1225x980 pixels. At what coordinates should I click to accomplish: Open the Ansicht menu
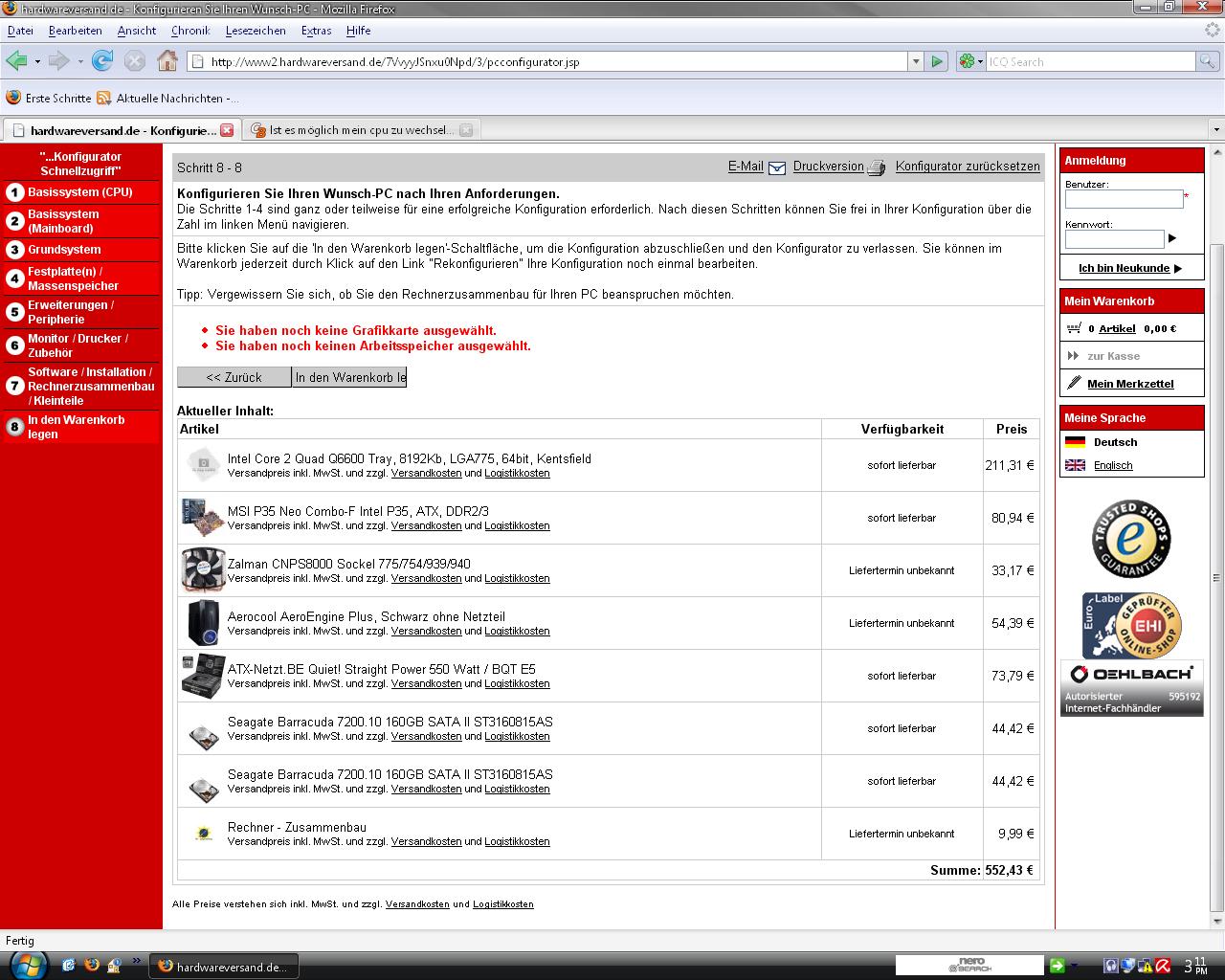137,31
